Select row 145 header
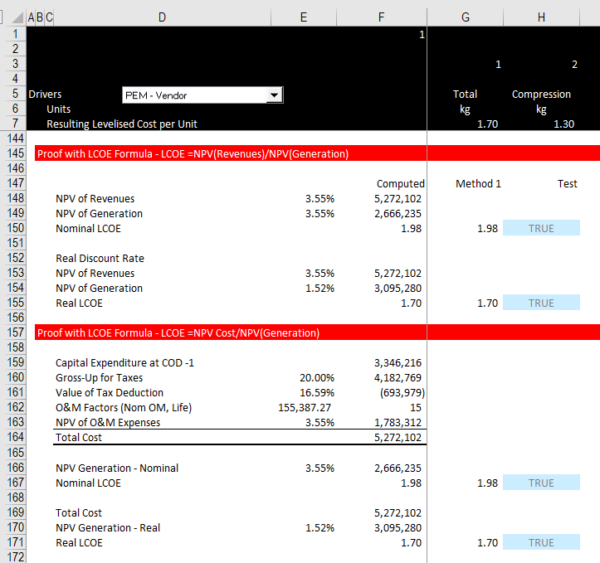This screenshot has height=563, width=600. point(13,154)
